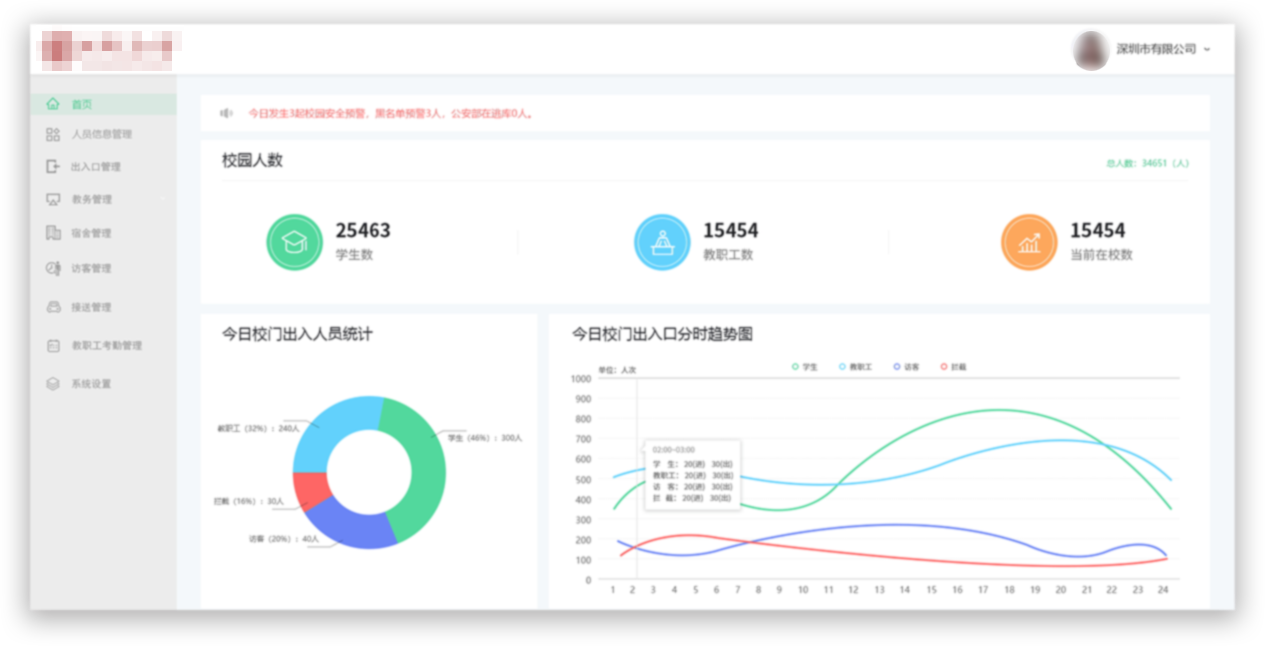
Task: Click the 接送管理 car icon
Action: pyautogui.click(x=53, y=307)
